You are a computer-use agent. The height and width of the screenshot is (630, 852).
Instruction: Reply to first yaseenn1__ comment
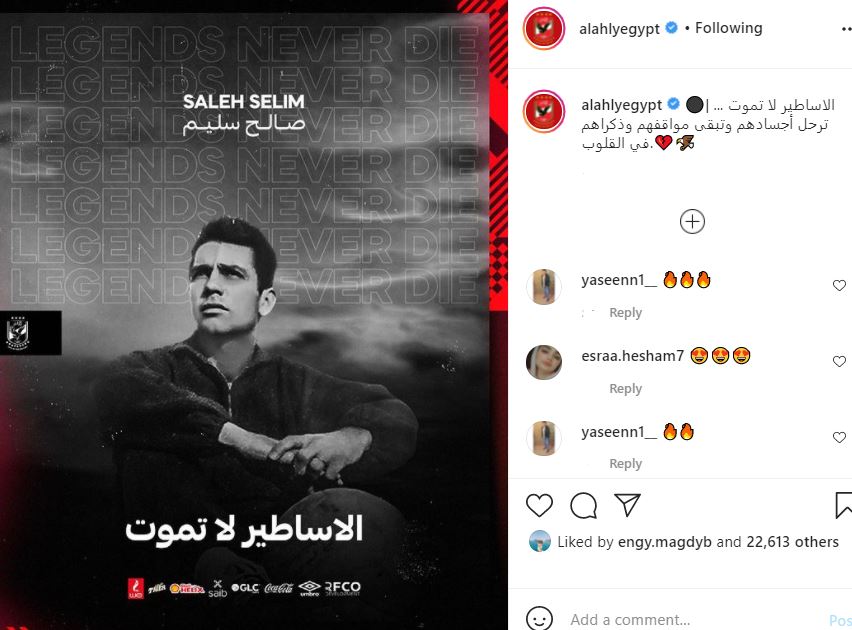click(625, 313)
